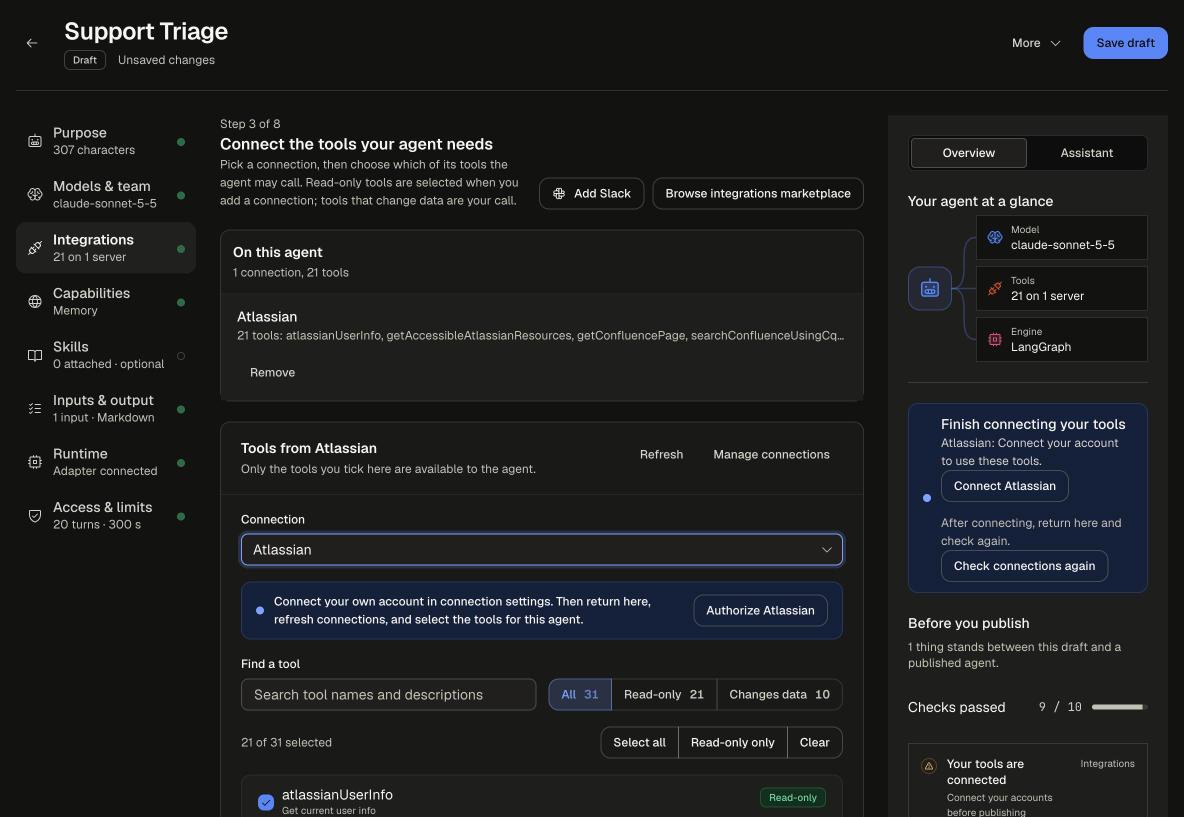Image resolution: width=1184 pixels, height=817 pixels.
Task: Open the Connection dropdown showing Atlassian
Action: 541,550
